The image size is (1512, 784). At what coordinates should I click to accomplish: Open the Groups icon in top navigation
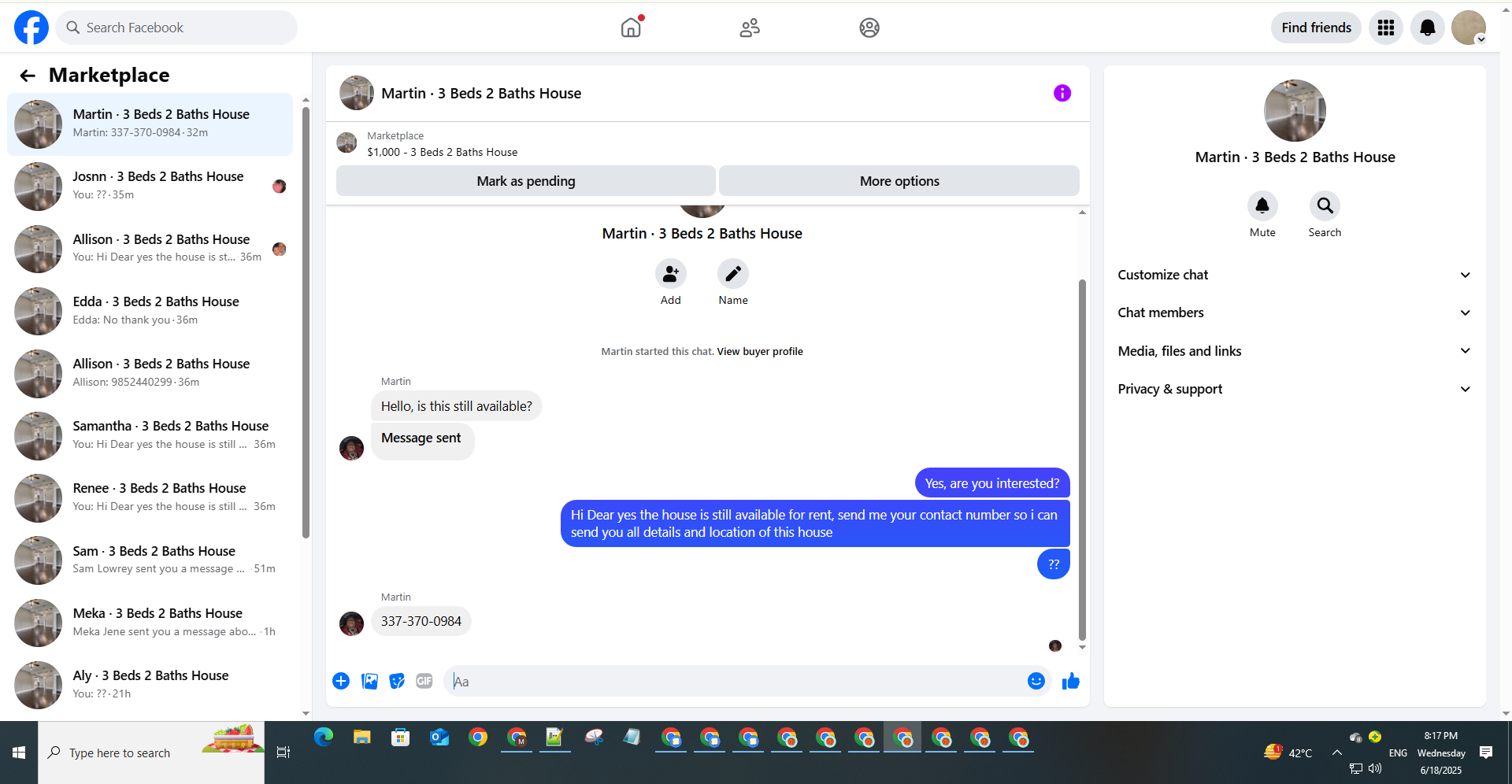point(869,28)
